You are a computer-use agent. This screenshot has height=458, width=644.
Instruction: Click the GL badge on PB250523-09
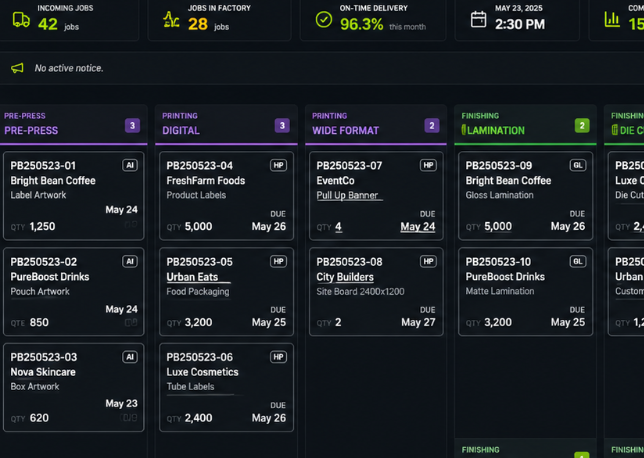click(x=578, y=166)
